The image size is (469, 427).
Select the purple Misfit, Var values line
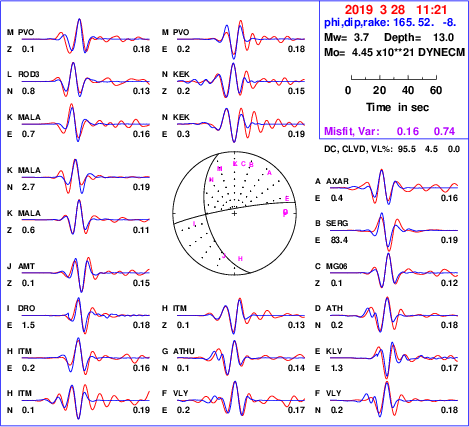390,131
